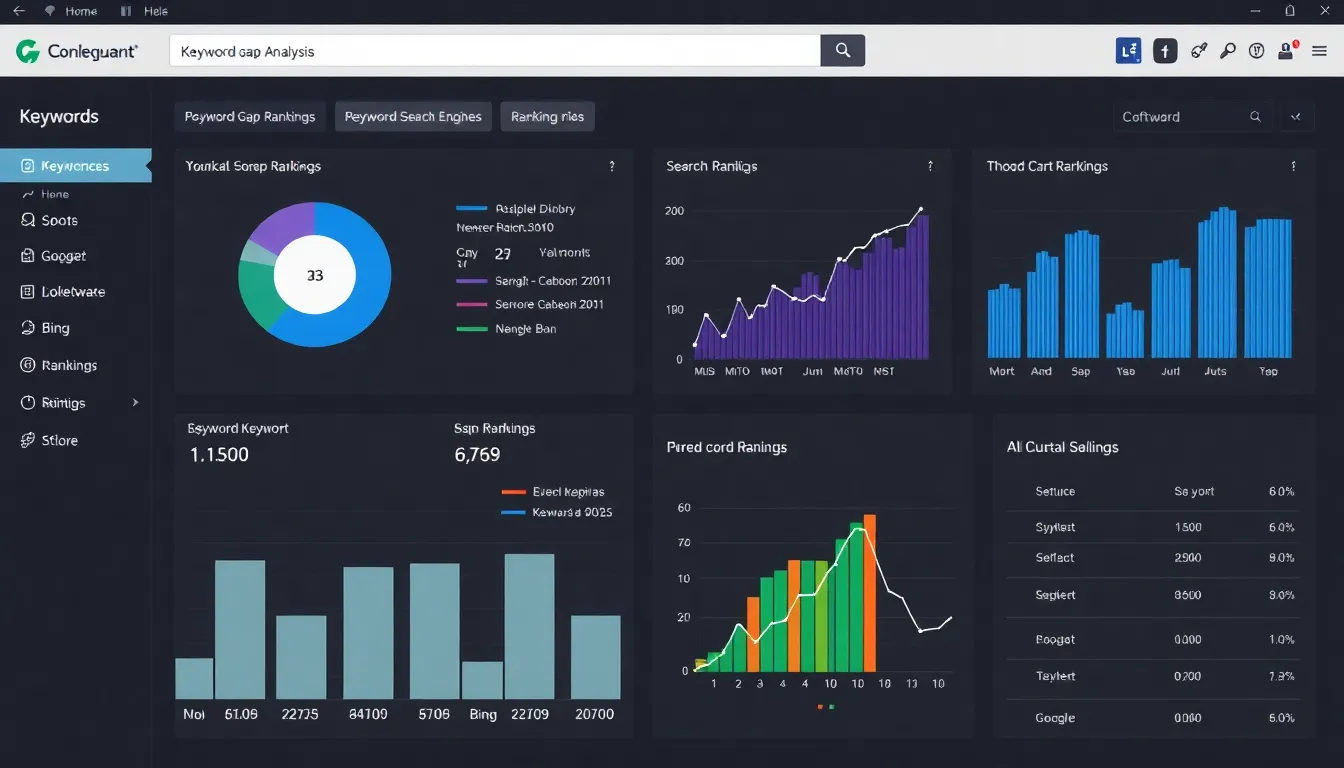Select the Rarking ries tab
1344x768 pixels.
[547, 116]
